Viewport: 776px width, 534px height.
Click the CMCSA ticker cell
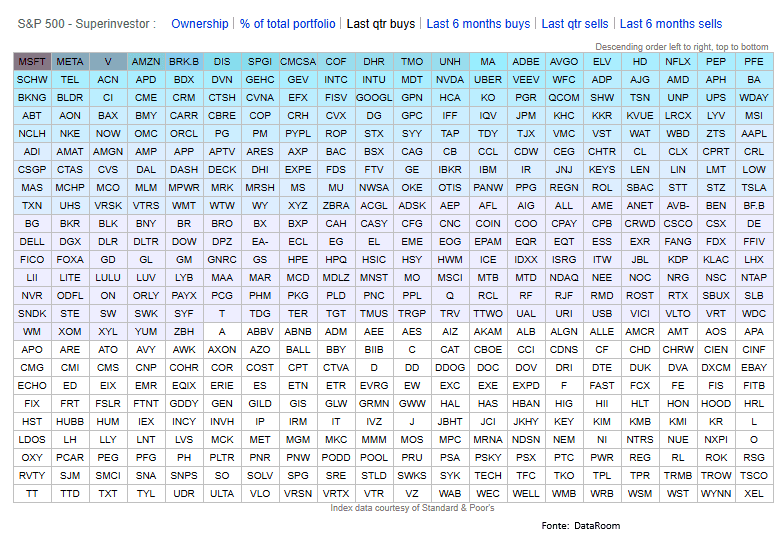pos(298,61)
